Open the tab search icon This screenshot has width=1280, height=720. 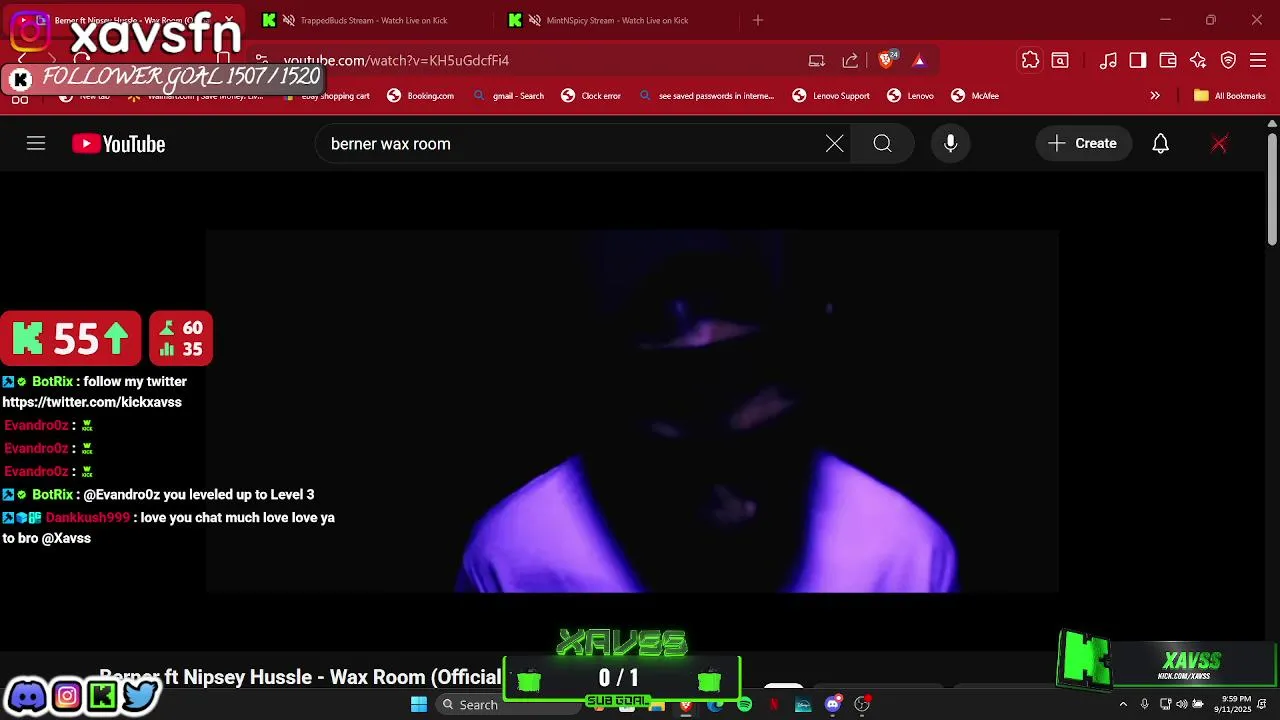click(x=1060, y=61)
